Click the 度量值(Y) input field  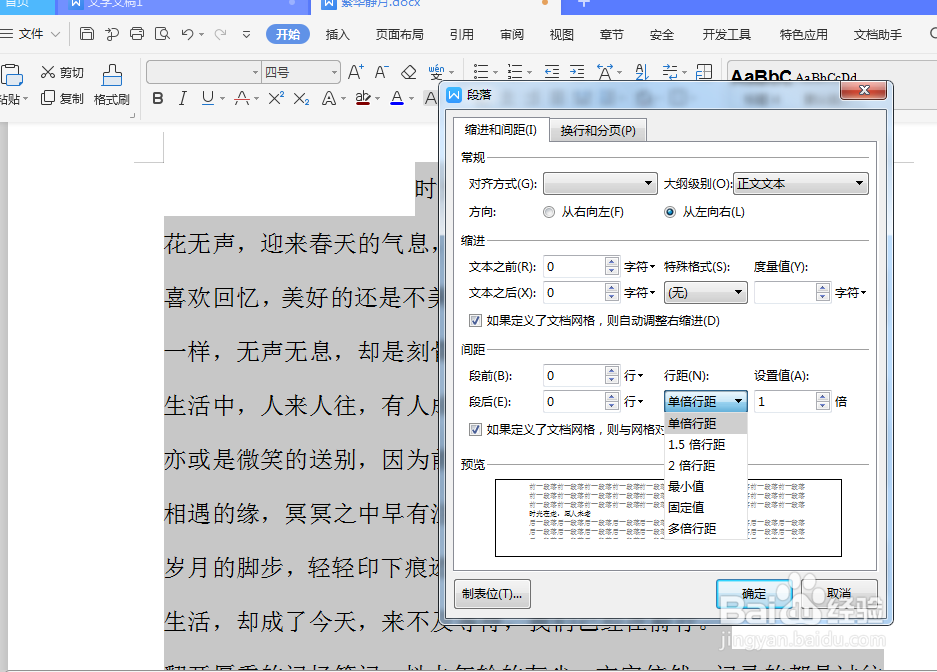tap(785, 293)
